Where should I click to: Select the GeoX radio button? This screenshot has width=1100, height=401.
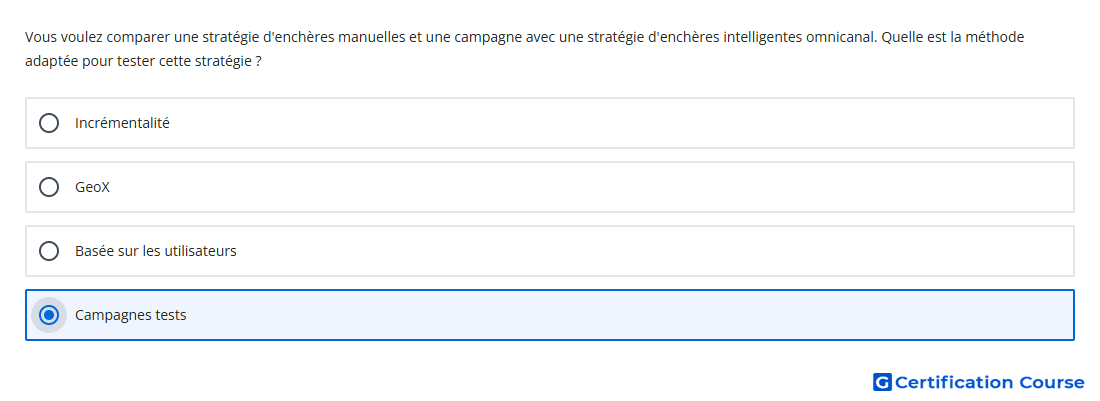click(x=48, y=187)
